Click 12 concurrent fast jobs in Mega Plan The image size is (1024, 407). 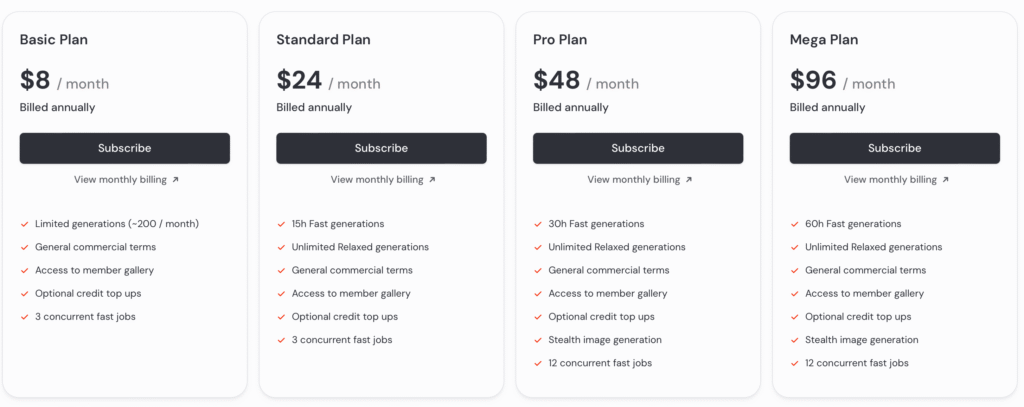(856, 363)
